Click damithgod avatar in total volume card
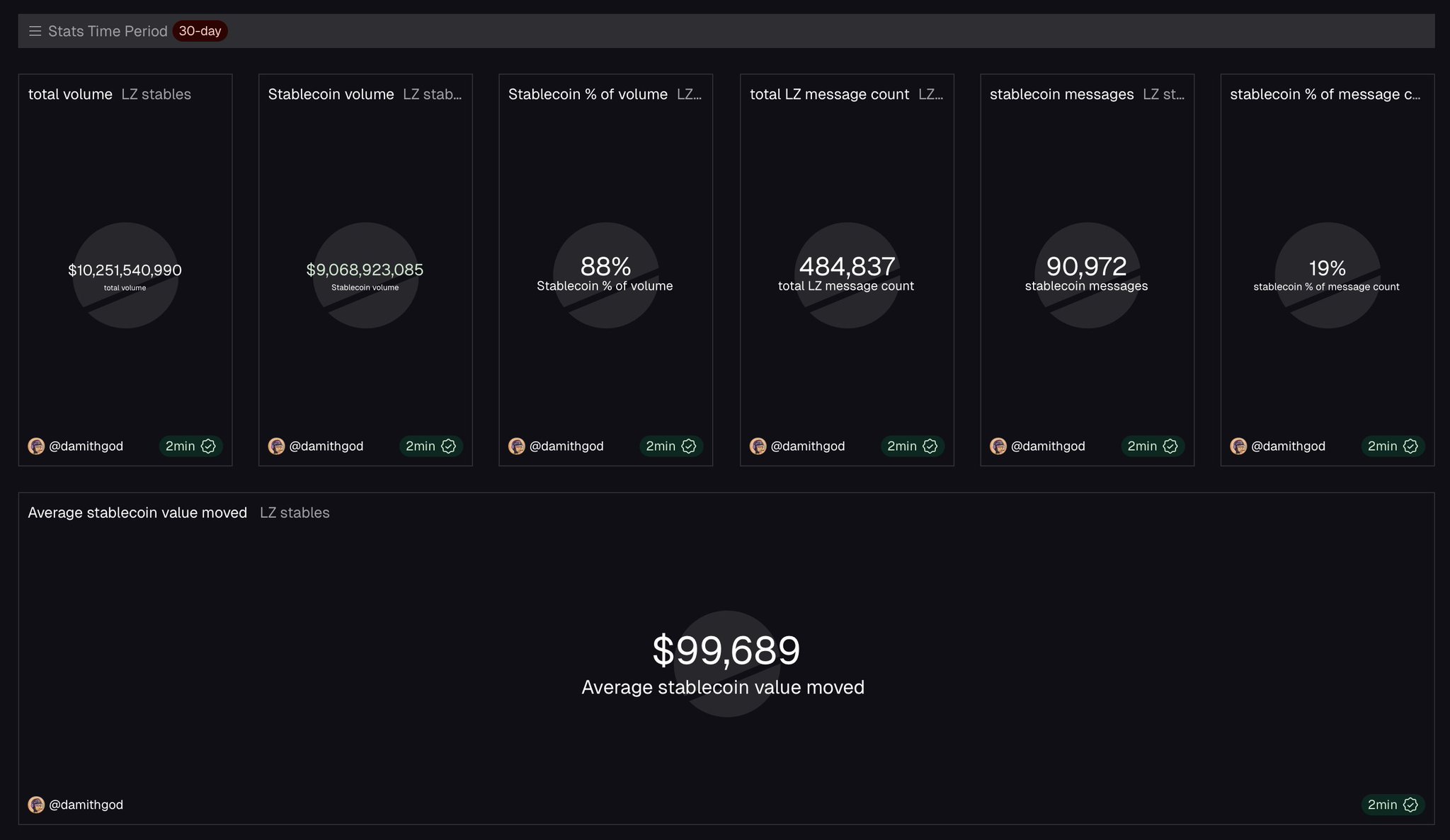The image size is (1450, 840). coord(36,446)
